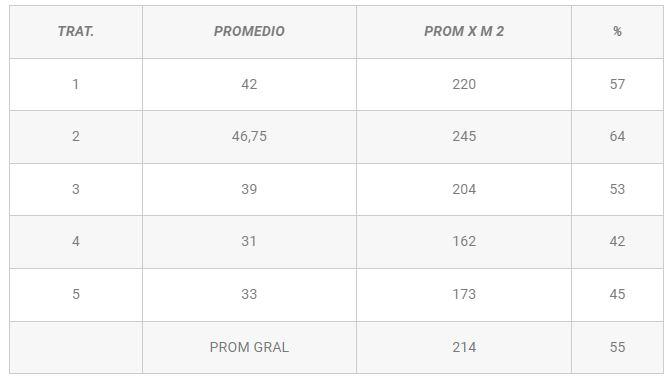The width and height of the screenshot is (671, 381).
Task: Click the general average value 214
Action: [x=464, y=347]
